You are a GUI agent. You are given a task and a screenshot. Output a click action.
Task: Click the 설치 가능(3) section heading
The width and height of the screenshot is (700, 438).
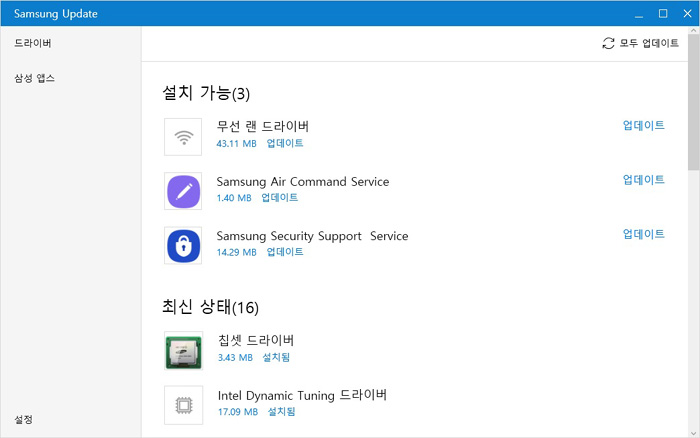(x=206, y=93)
